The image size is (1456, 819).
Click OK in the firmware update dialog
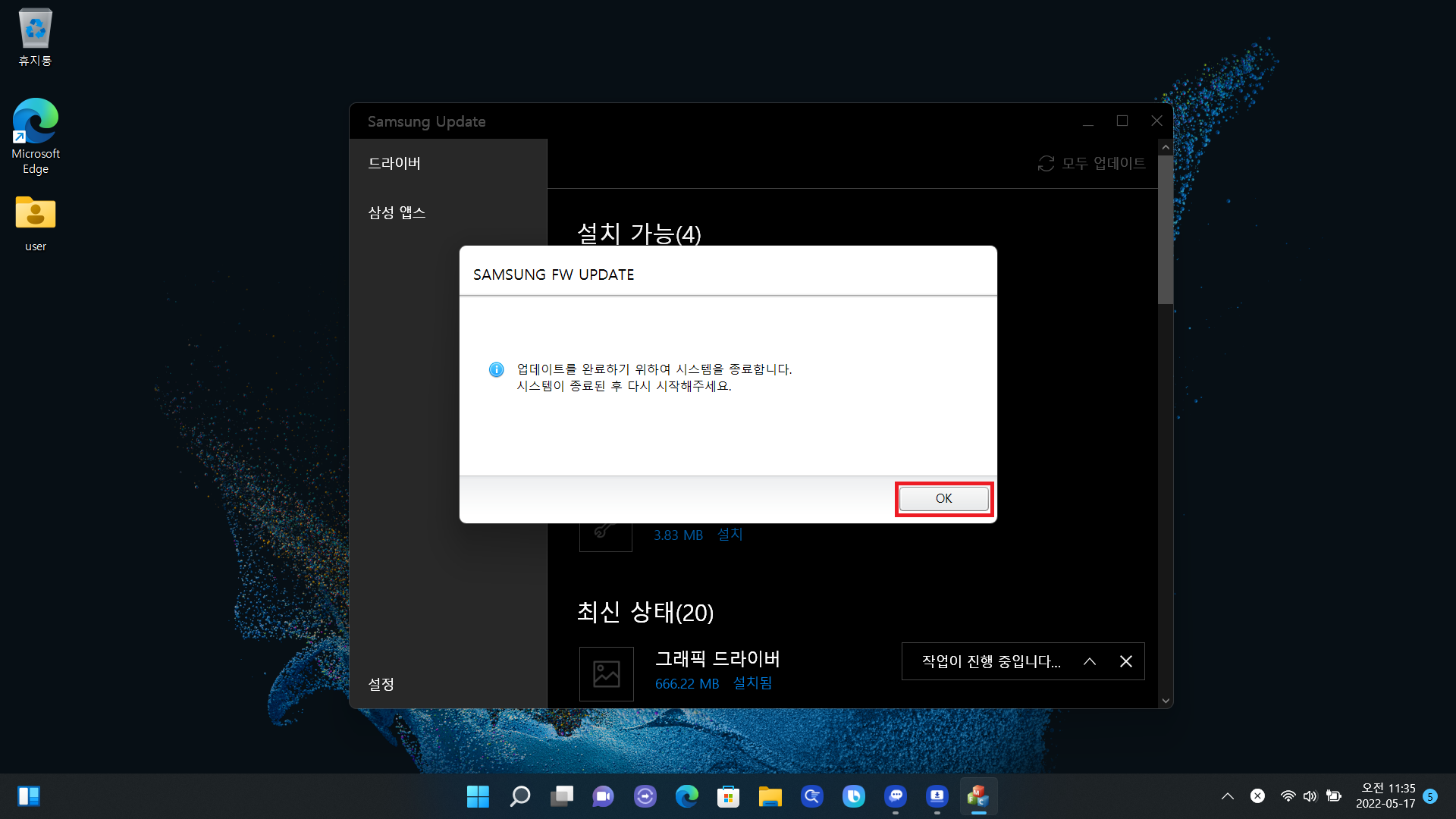(x=943, y=498)
